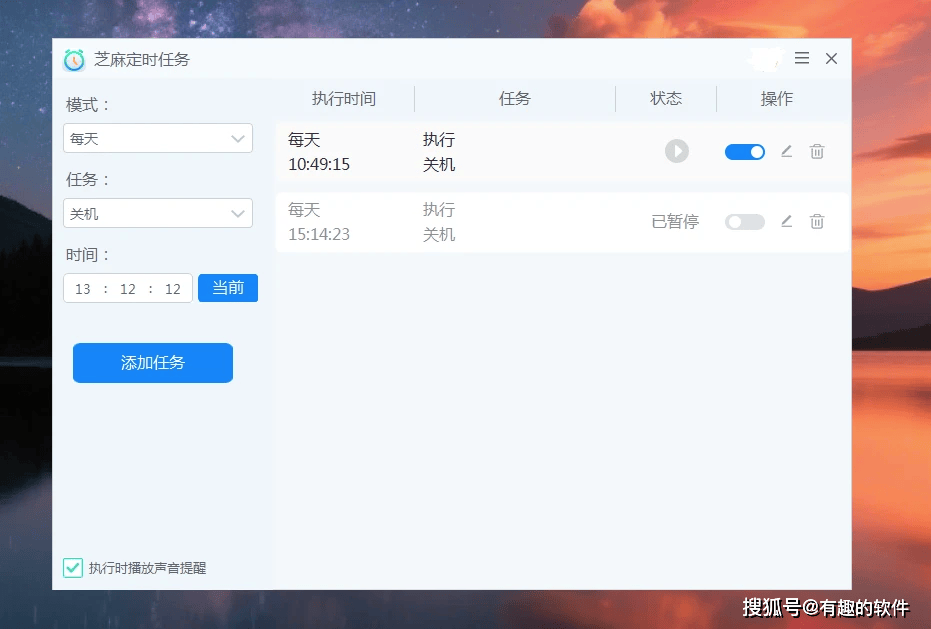This screenshot has width=931, height=629.
Task: Select the 已暂停 status label
Action: (675, 222)
